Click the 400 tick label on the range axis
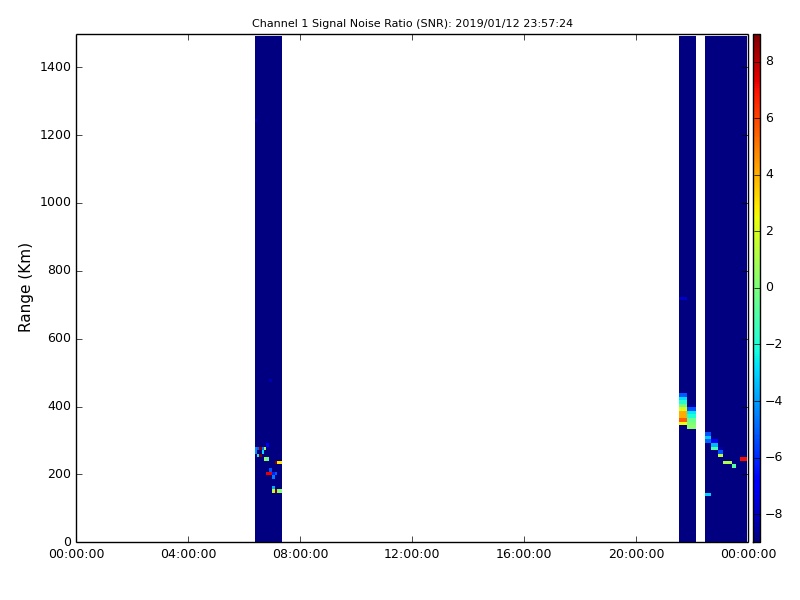 tap(59, 406)
